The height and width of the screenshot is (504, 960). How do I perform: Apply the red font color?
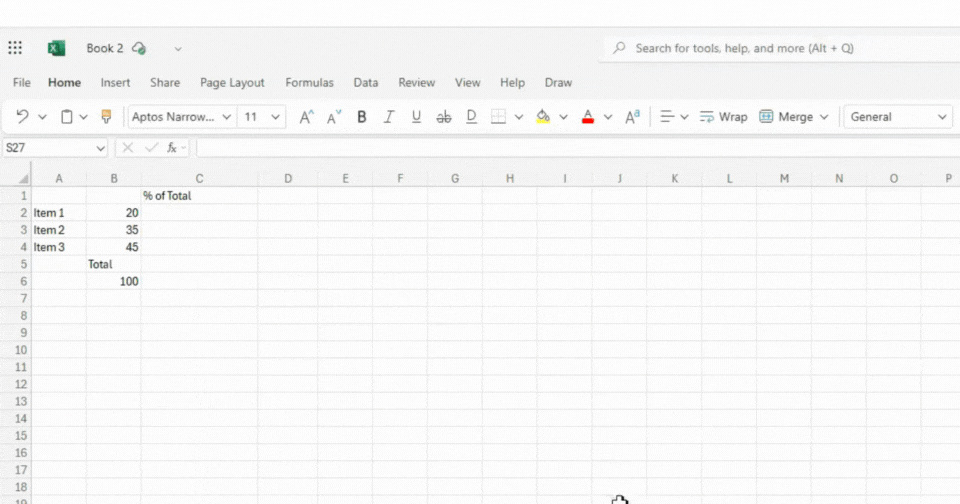click(x=588, y=116)
